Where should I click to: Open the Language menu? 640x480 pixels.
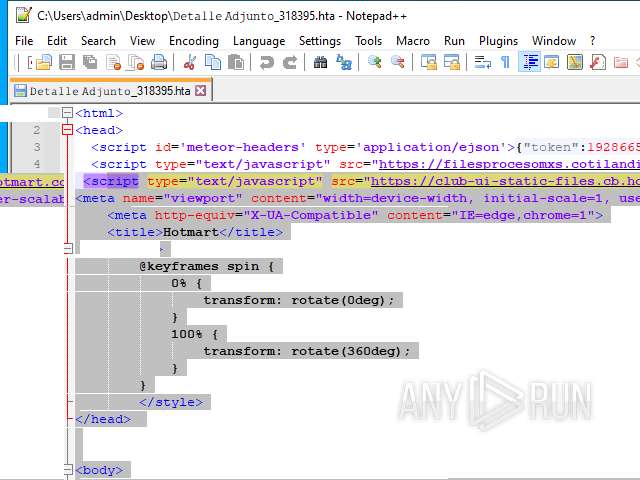click(259, 41)
